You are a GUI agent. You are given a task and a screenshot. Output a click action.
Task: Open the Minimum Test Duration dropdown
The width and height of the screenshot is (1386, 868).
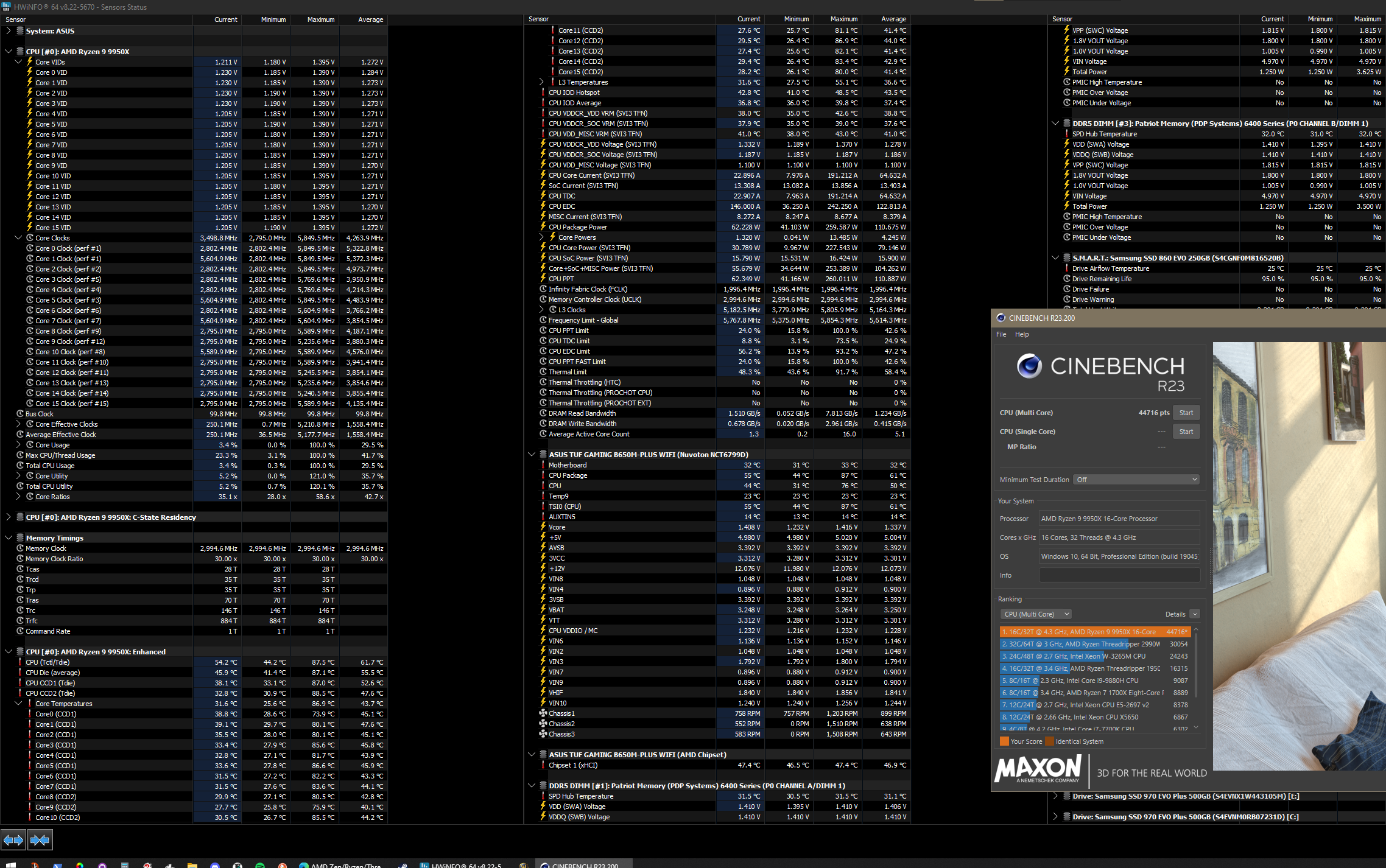(1136, 480)
